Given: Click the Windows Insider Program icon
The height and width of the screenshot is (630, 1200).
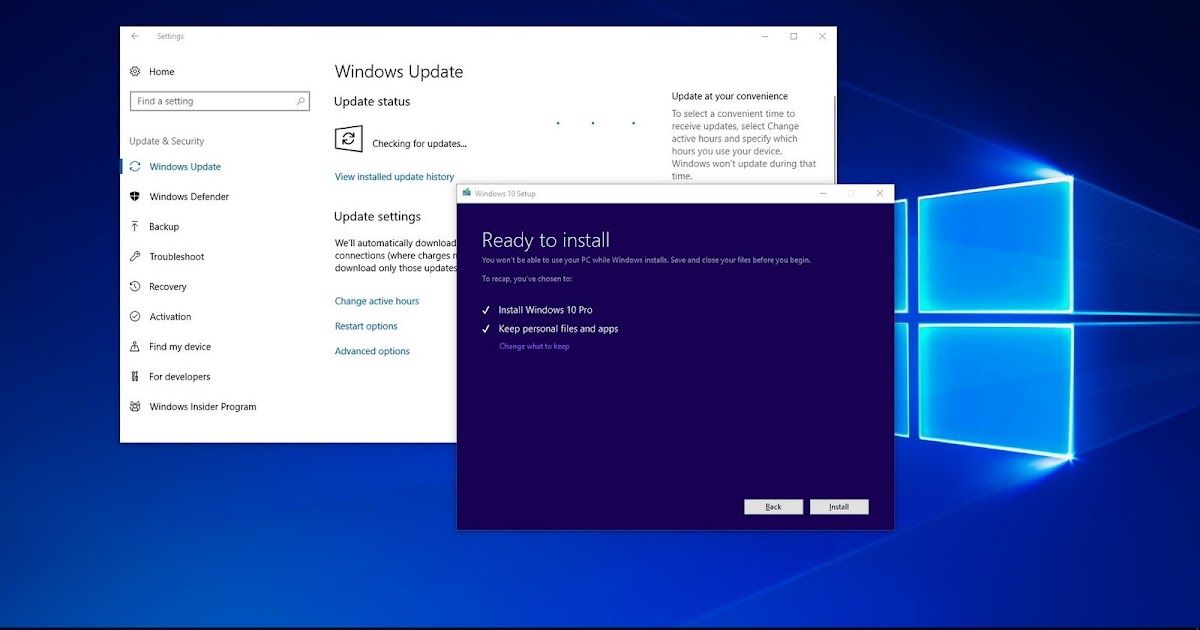Looking at the screenshot, I should click(x=135, y=407).
